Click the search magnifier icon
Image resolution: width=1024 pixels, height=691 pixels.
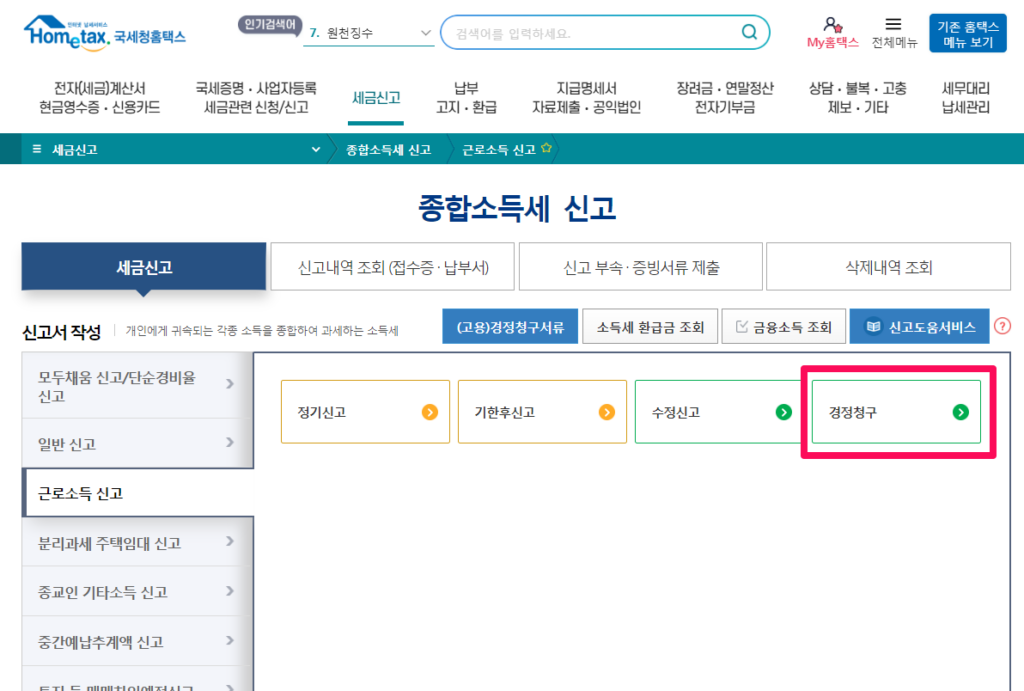point(748,32)
